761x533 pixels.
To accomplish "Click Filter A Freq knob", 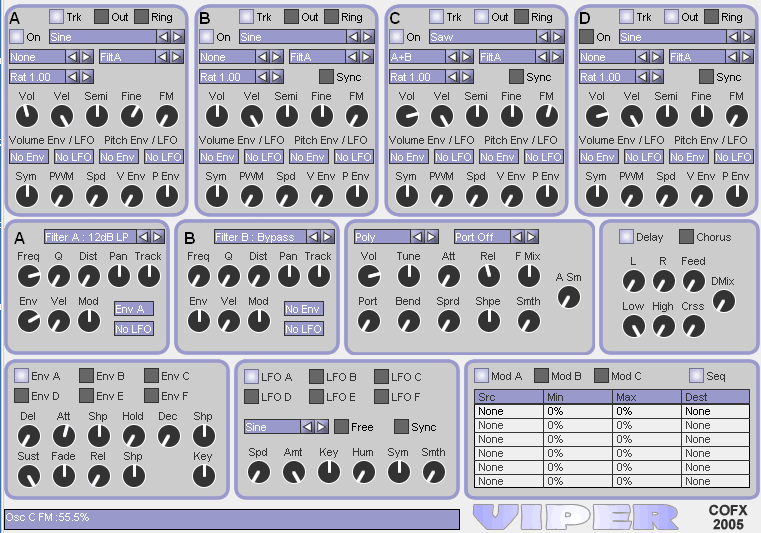I will [29, 276].
